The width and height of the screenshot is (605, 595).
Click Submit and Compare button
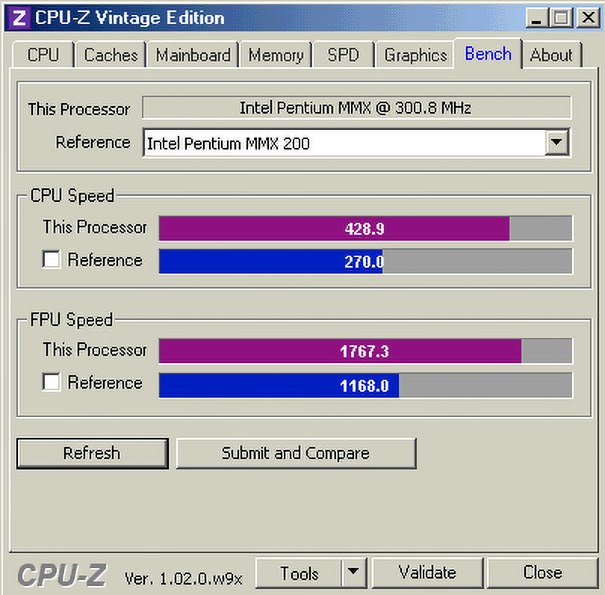296,453
